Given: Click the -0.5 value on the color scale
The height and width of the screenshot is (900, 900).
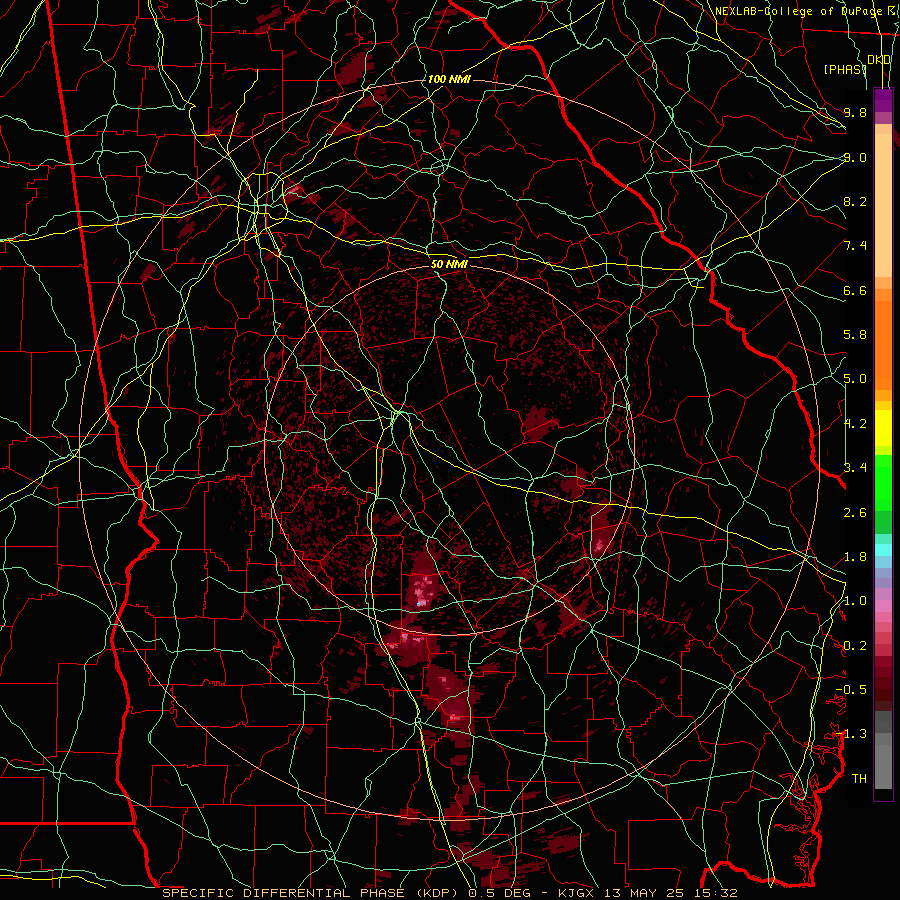Looking at the screenshot, I should (x=851, y=689).
